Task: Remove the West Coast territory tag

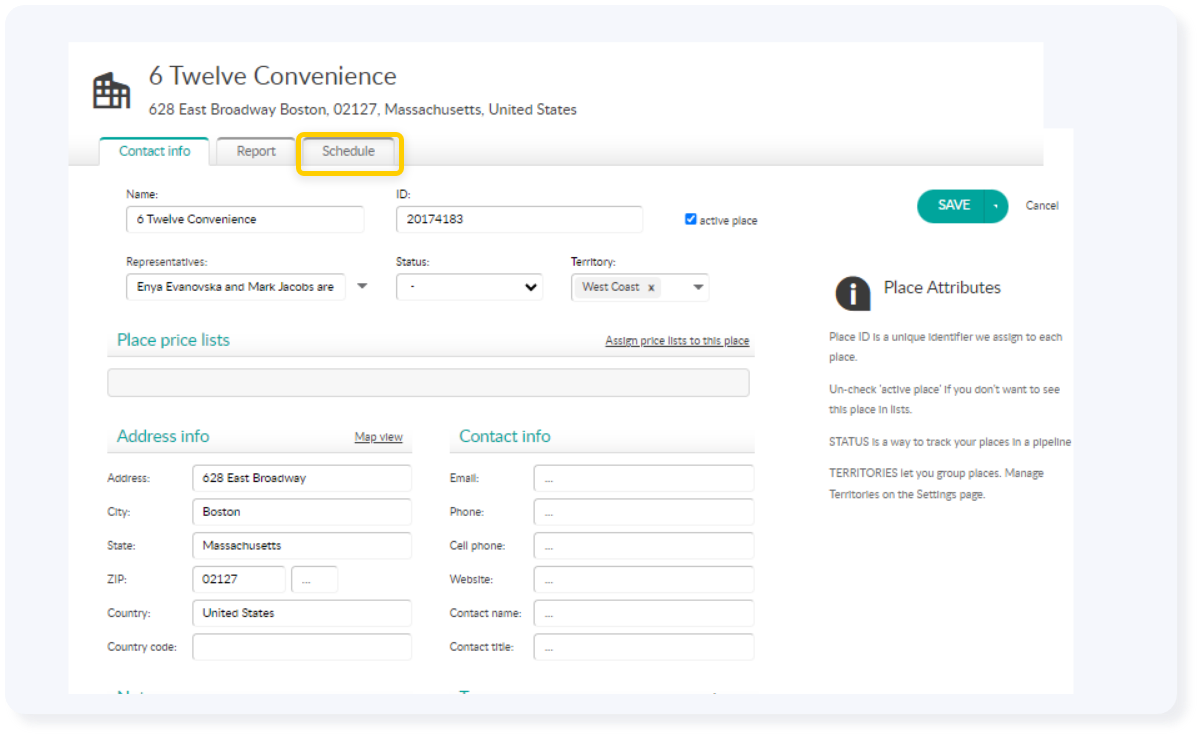Action: tap(651, 288)
